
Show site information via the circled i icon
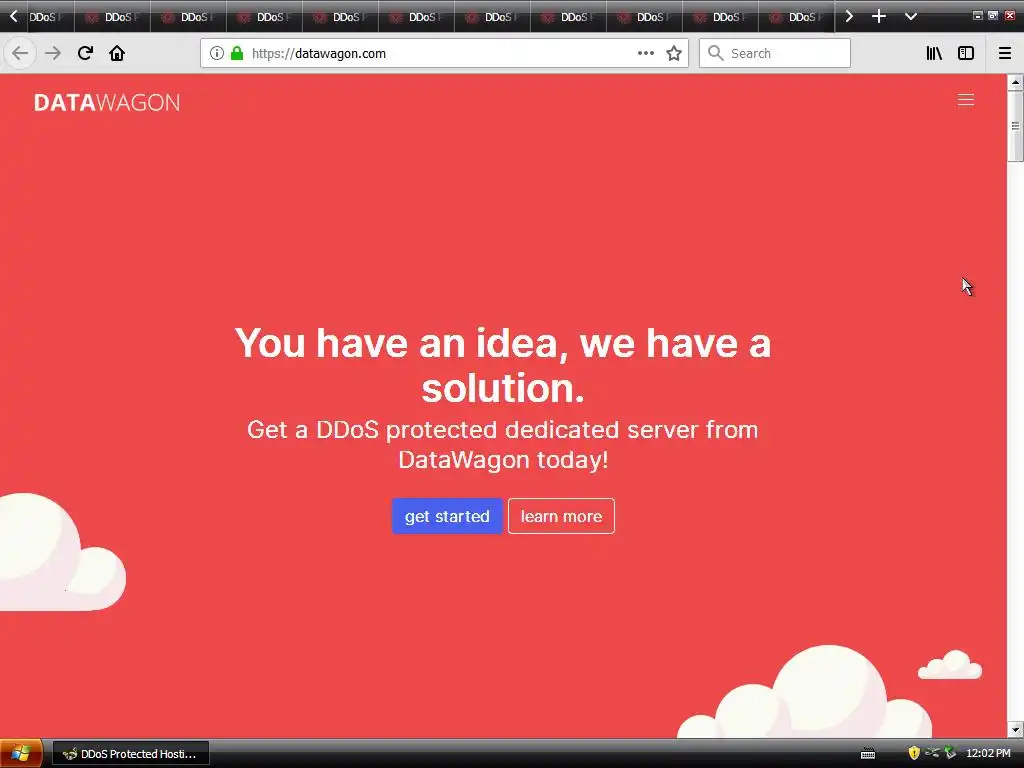coord(217,54)
